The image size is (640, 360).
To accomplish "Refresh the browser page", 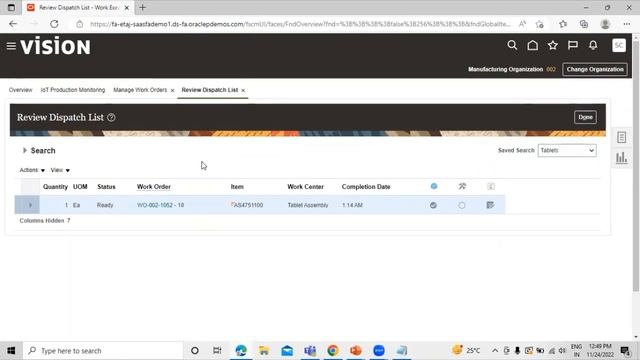I will click(54, 24).
